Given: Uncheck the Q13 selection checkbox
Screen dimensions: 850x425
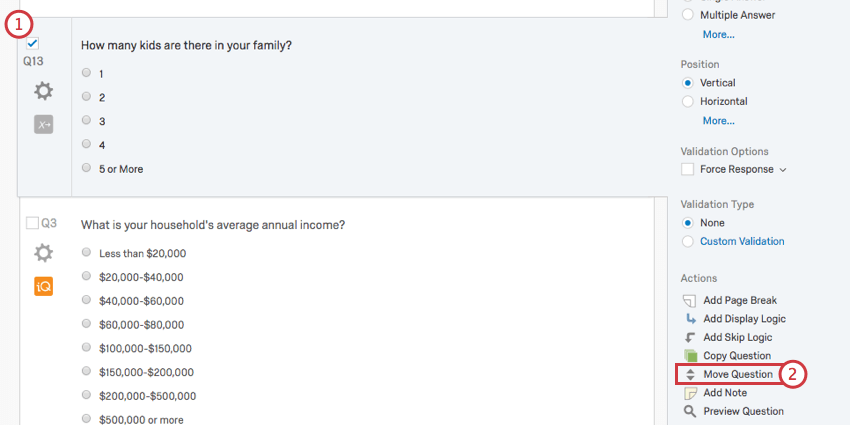Looking at the screenshot, I should (x=33, y=43).
